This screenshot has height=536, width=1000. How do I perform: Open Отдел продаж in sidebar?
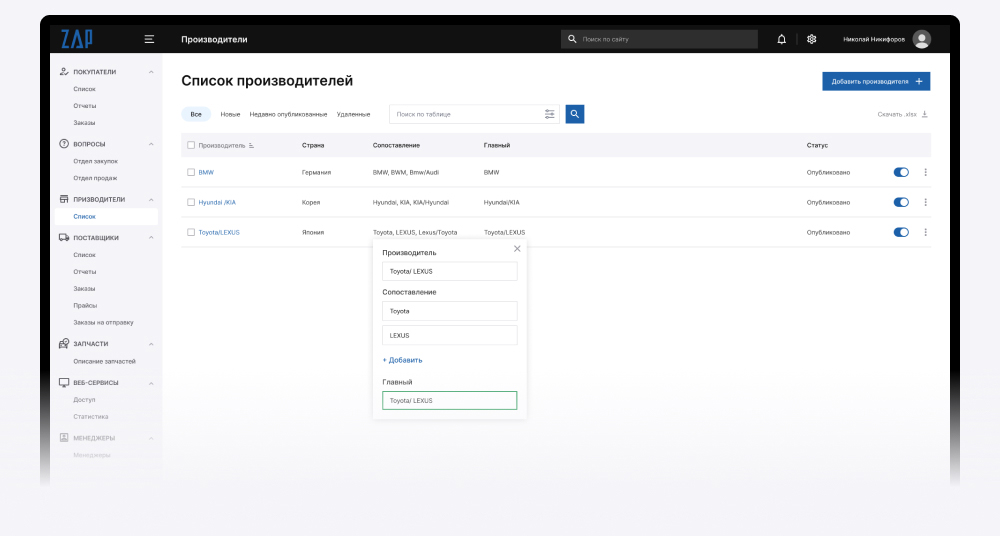[x=95, y=177]
